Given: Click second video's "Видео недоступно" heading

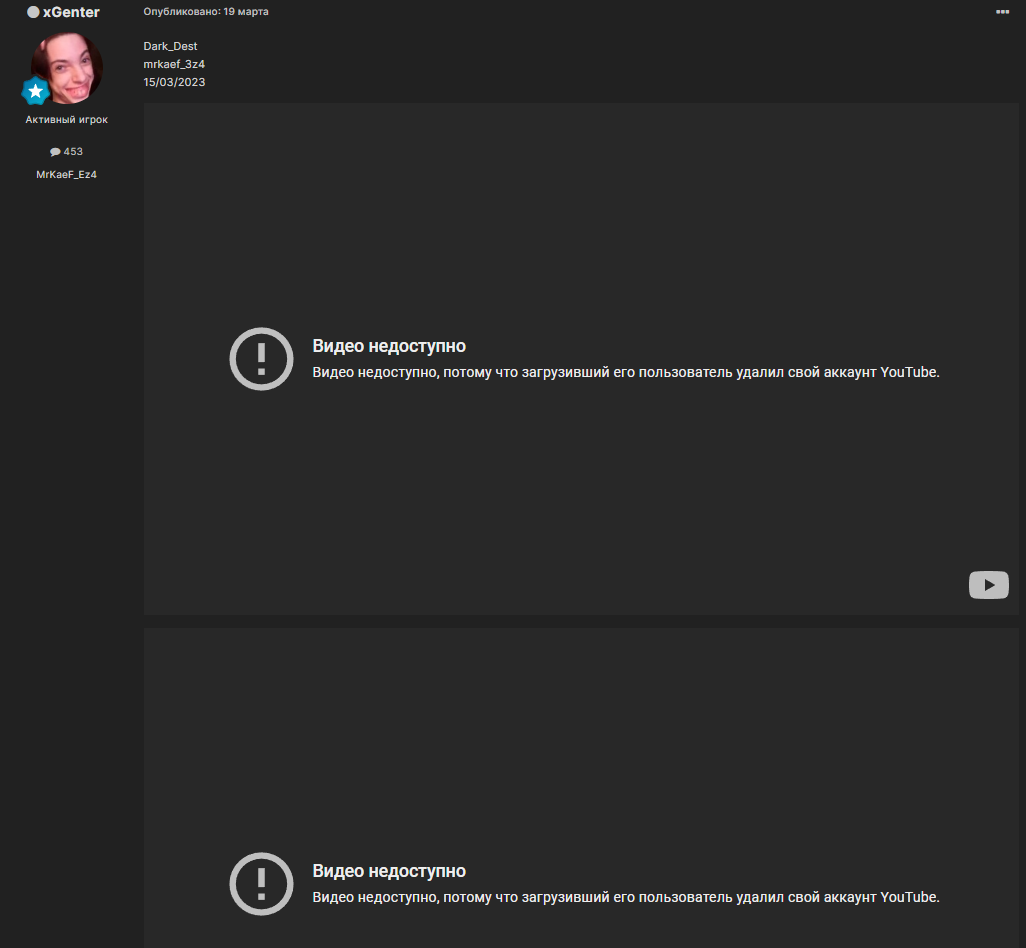Looking at the screenshot, I should tap(389, 871).
